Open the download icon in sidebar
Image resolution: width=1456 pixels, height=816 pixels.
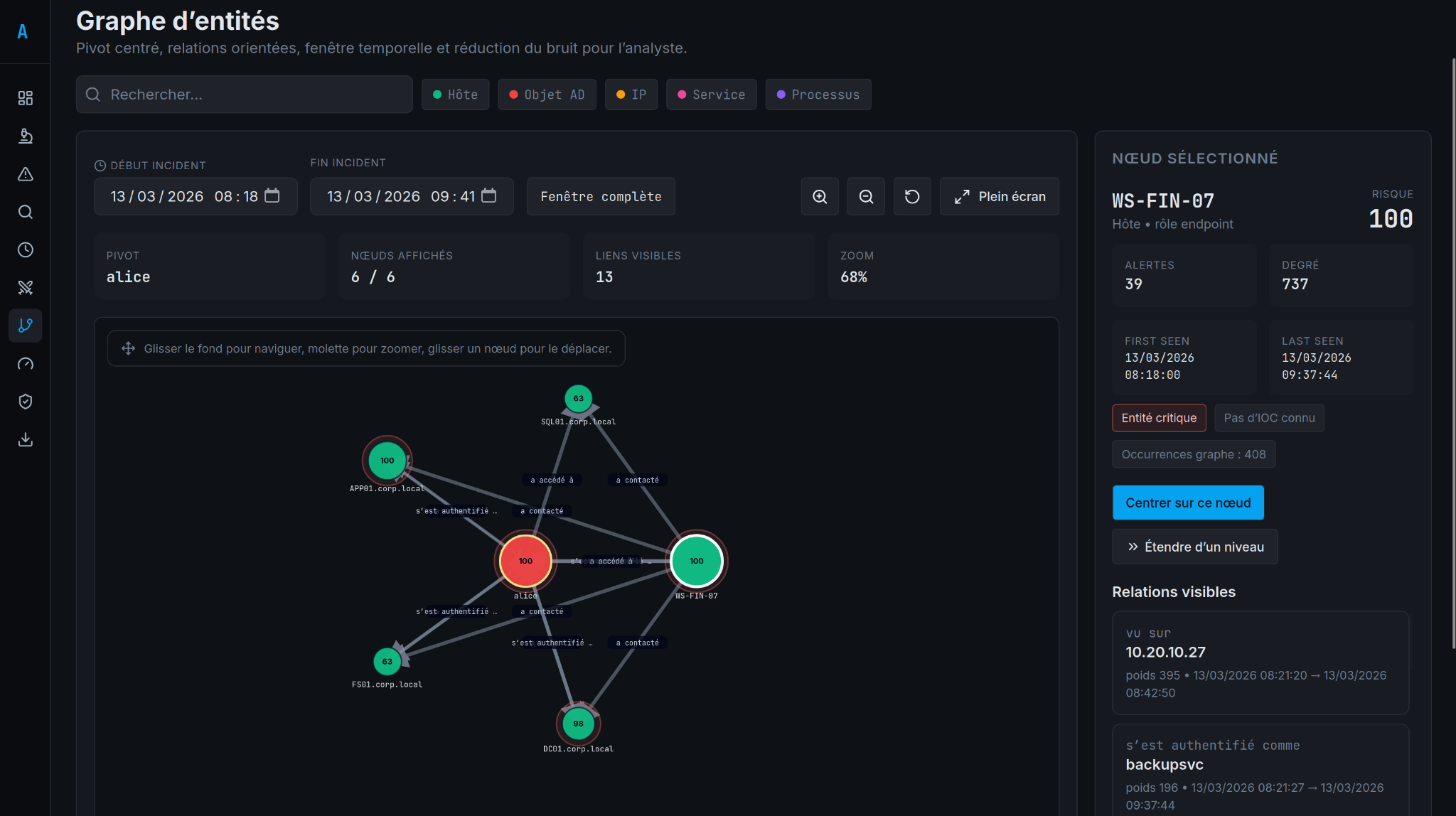click(26, 439)
